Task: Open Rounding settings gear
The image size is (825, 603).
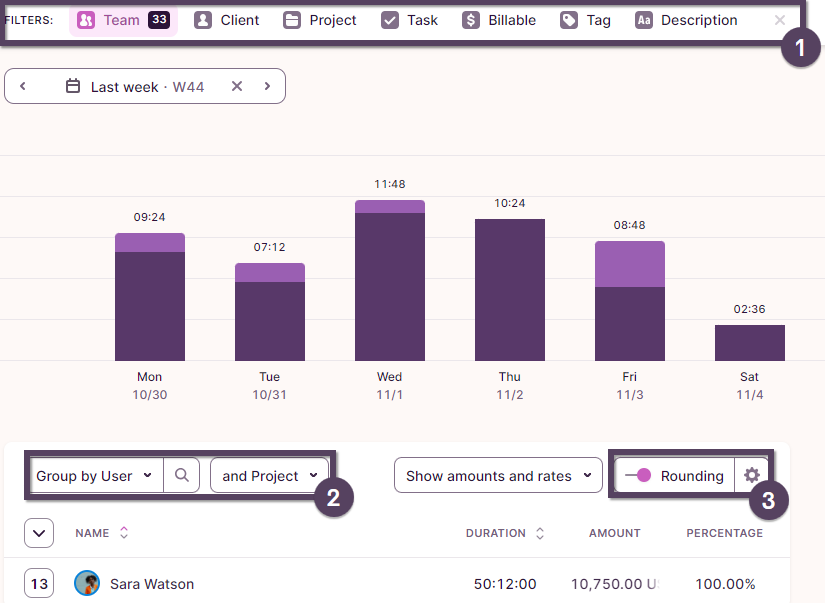Action: (752, 476)
